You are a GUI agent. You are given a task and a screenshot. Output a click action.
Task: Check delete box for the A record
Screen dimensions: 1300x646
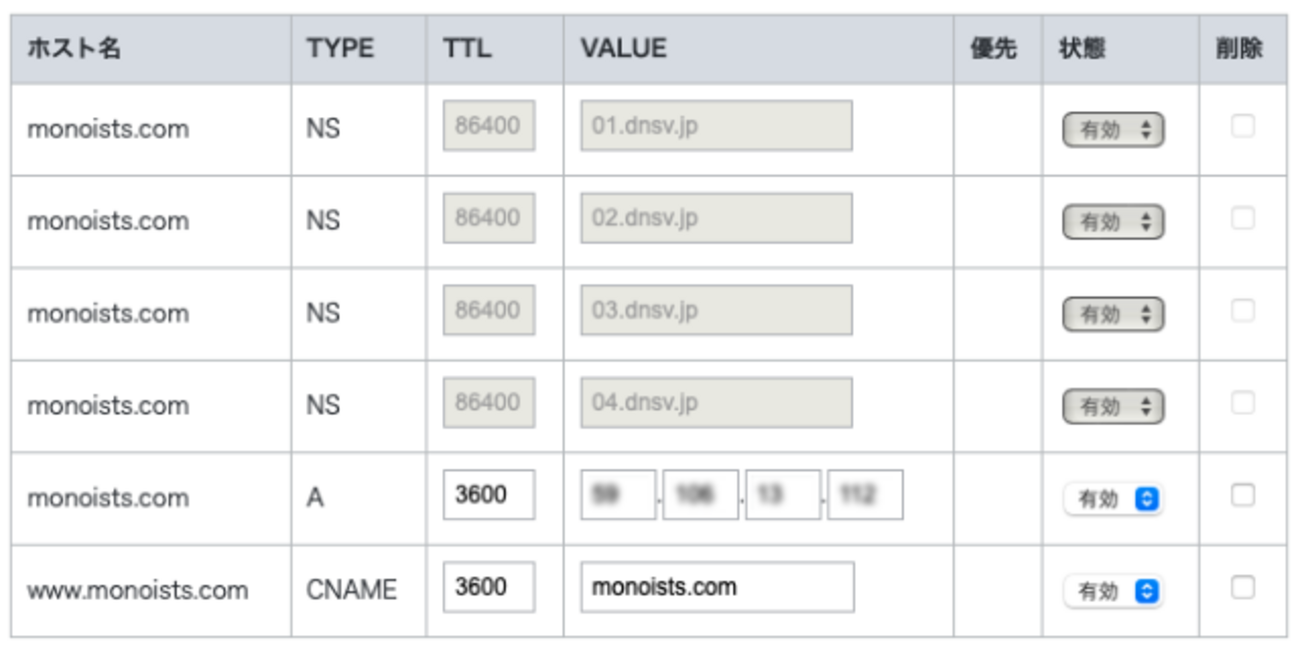(1242, 495)
